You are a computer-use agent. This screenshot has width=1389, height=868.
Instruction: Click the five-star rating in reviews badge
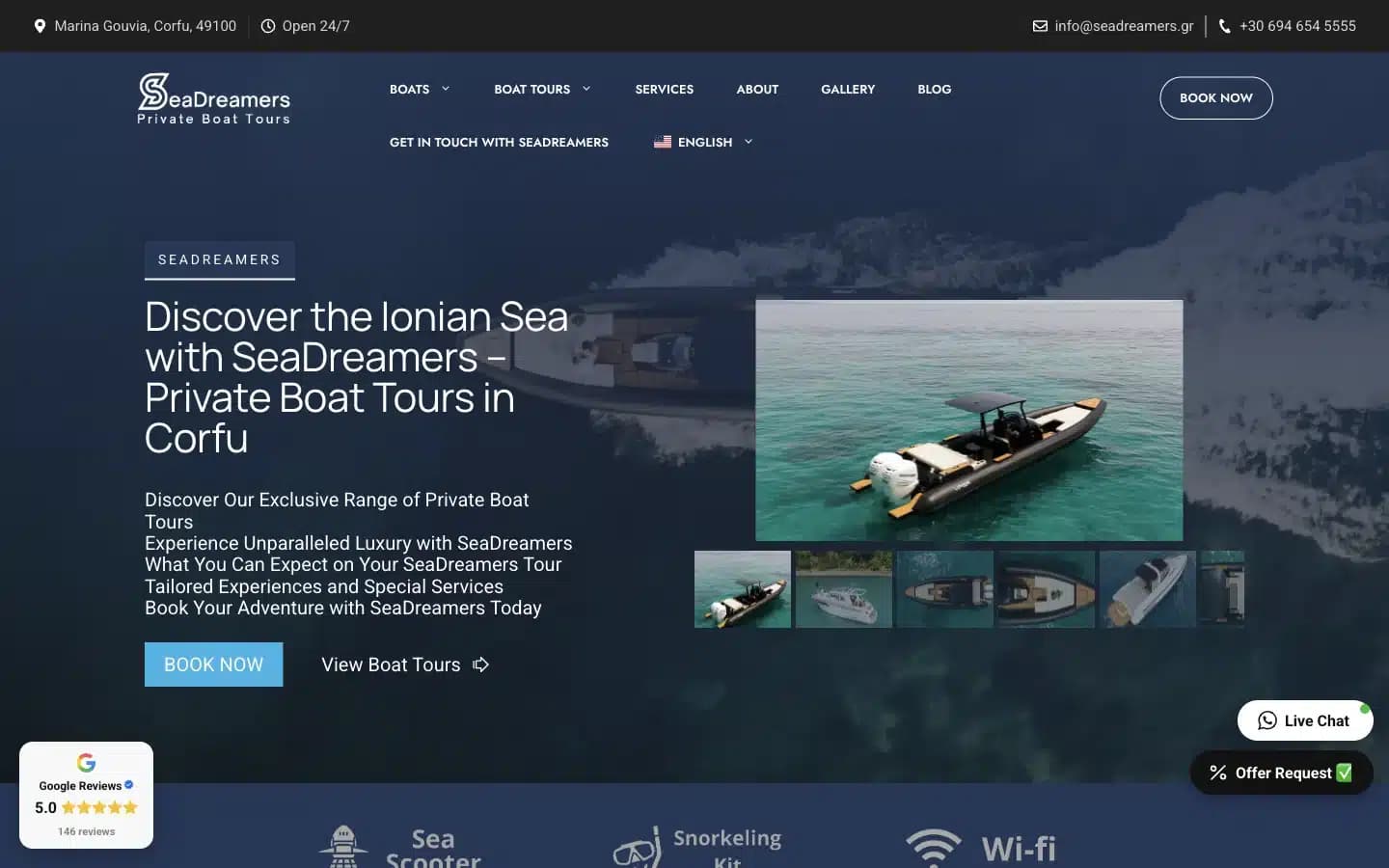click(99, 807)
